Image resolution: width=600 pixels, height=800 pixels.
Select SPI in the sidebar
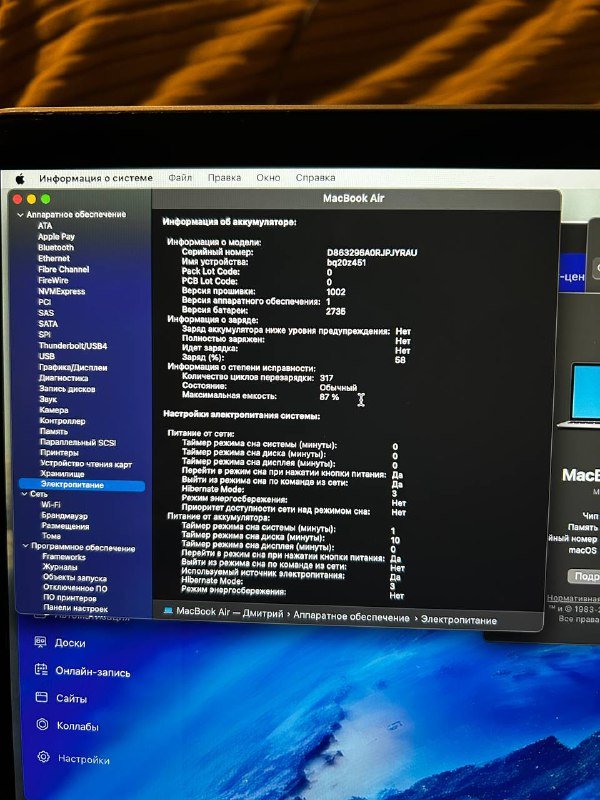[x=44, y=335]
